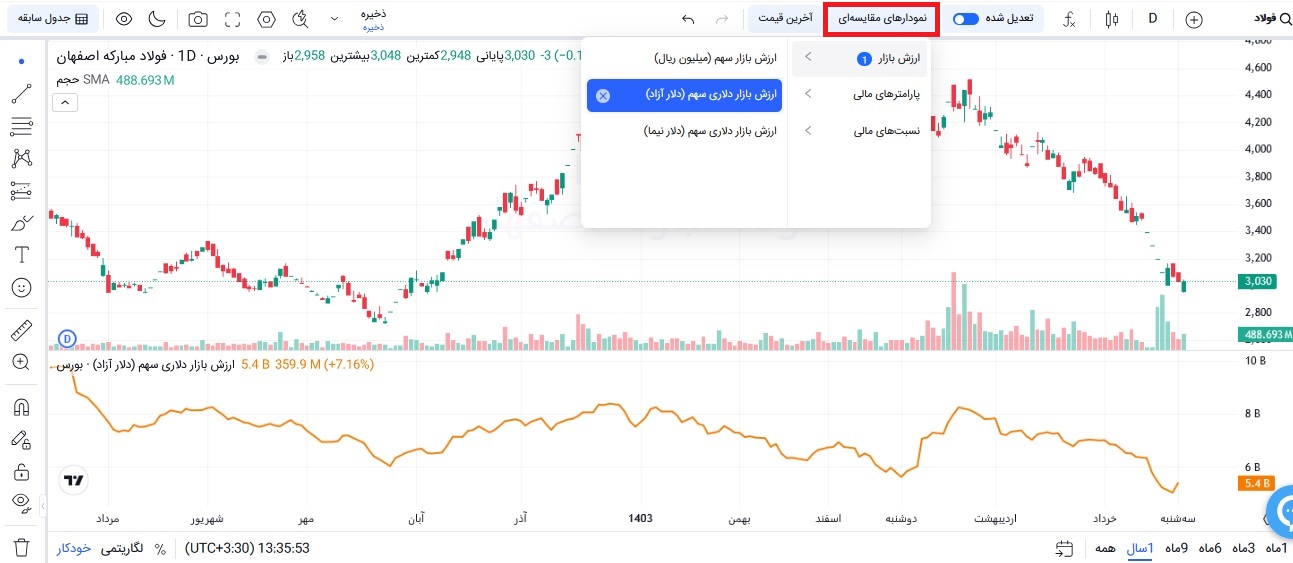The image size is (1293, 563).
Task: Toggle top toolbar eye visibility icon
Action: [123, 19]
